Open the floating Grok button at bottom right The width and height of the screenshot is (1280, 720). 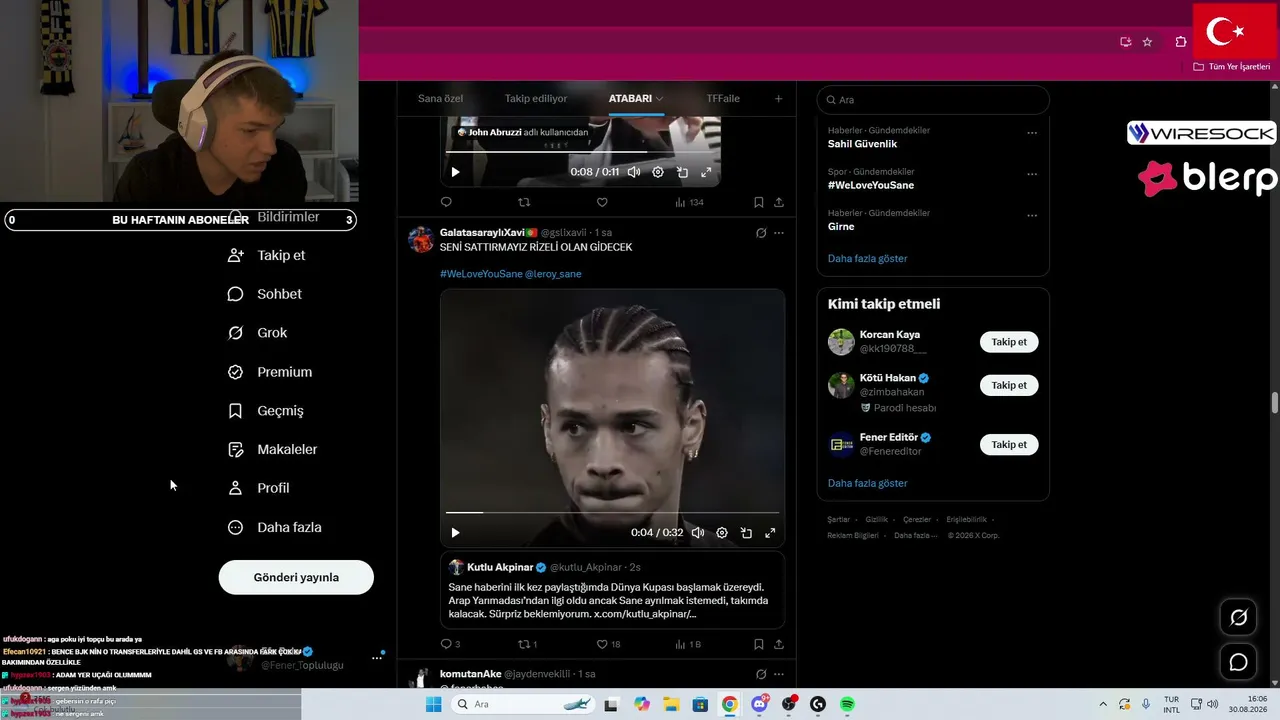point(1238,618)
